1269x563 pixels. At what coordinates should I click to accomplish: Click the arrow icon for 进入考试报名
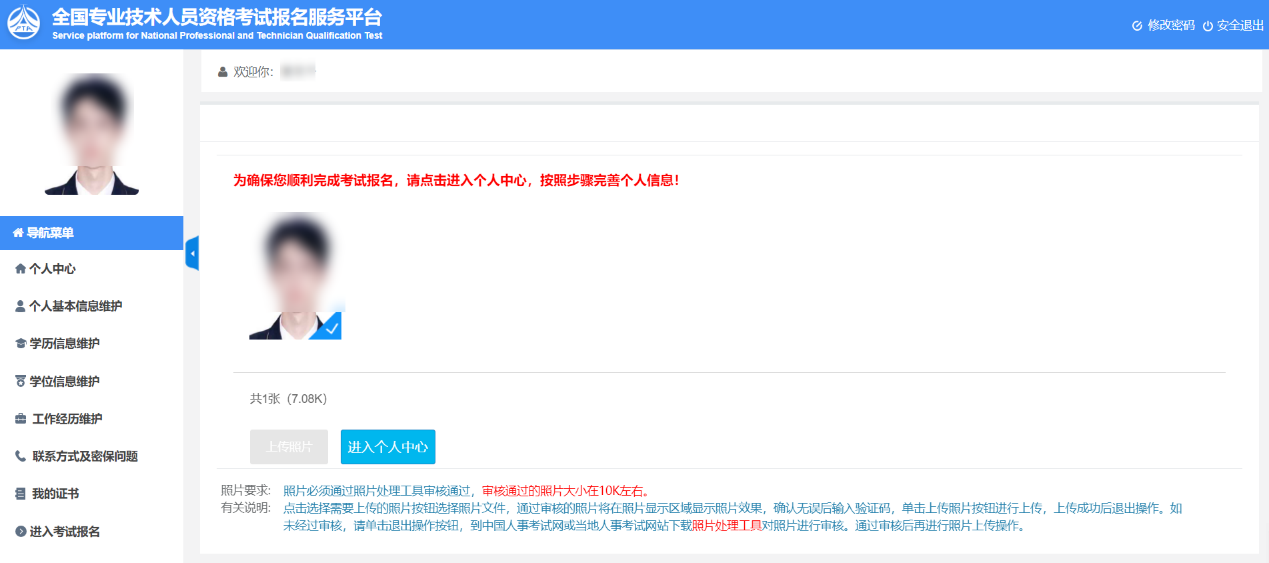21,531
